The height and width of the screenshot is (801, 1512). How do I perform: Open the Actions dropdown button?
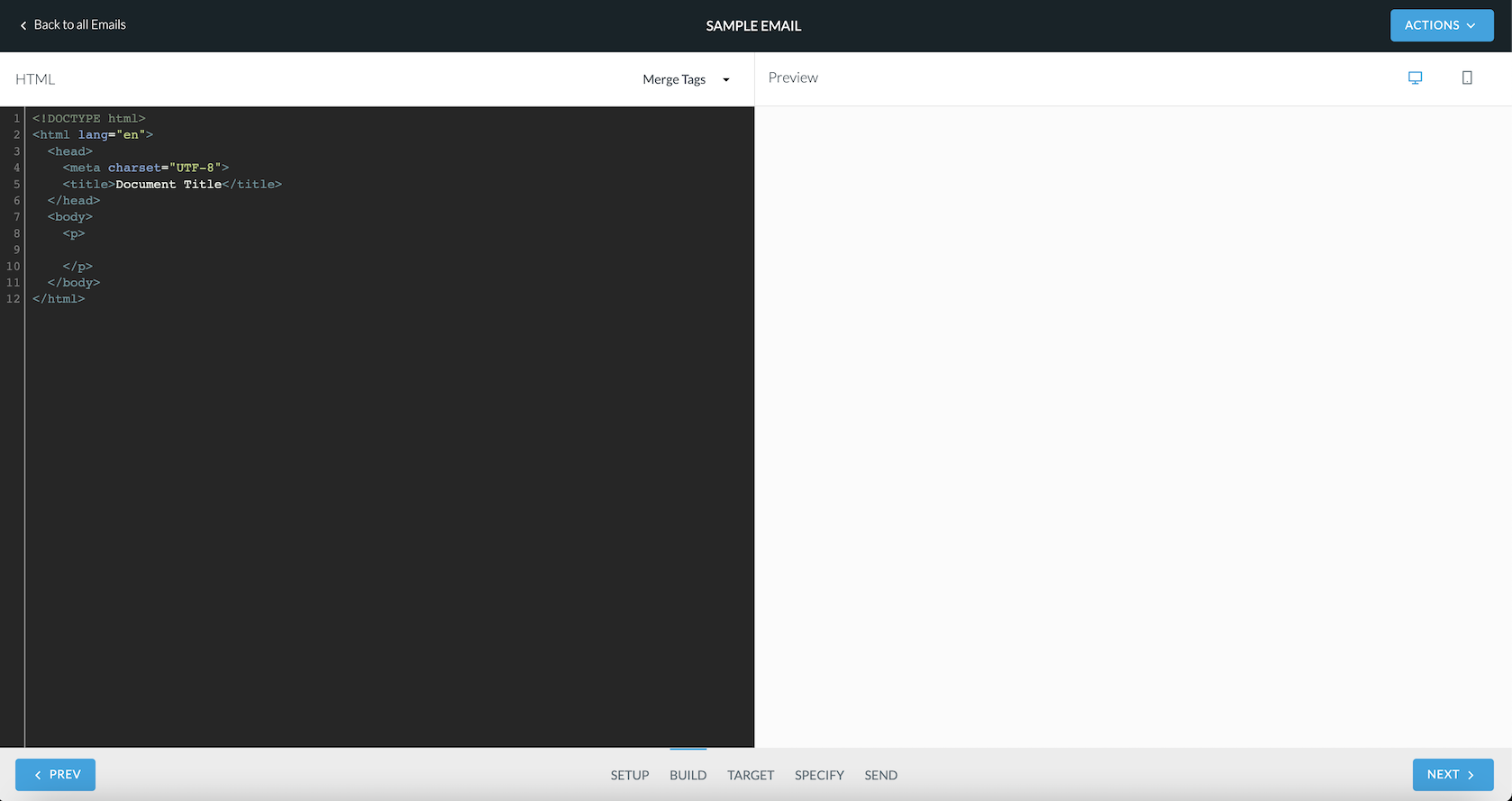pyautogui.click(x=1442, y=25)
